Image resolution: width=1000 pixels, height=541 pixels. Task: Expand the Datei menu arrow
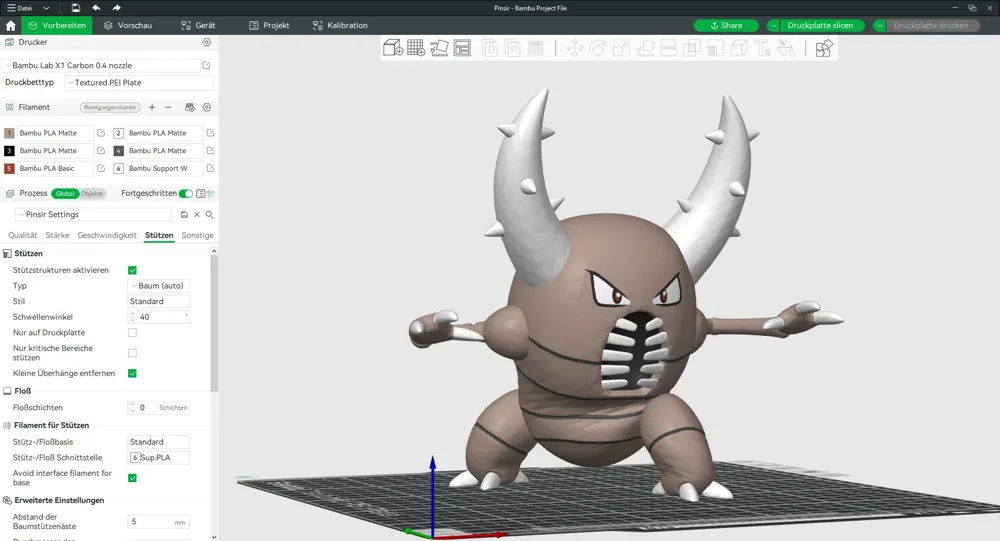(46, 8)
